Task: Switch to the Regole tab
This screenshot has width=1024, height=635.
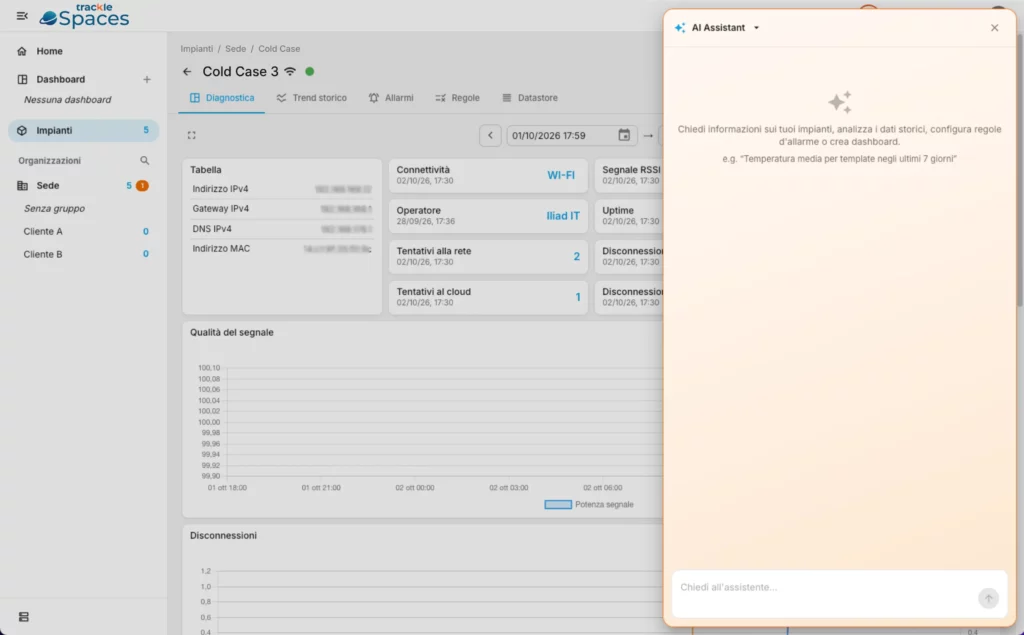Action: point(458,98)
